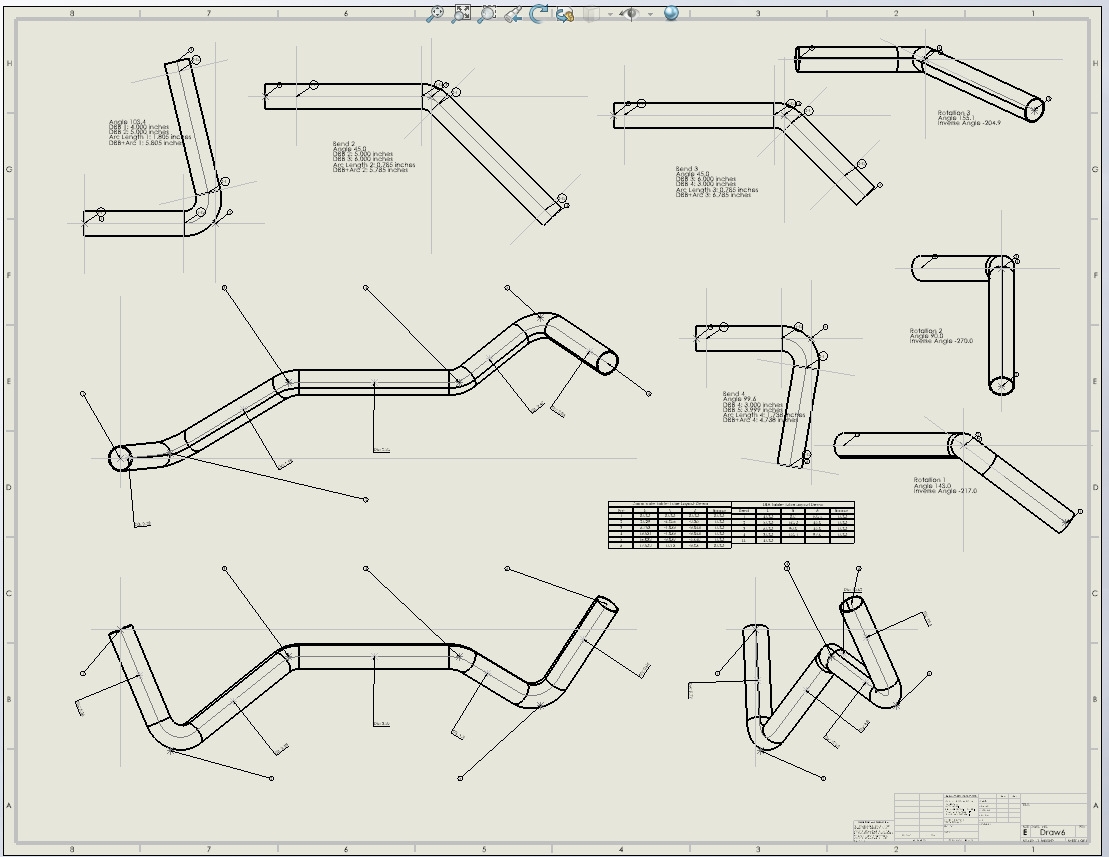Screen dimensions: 1109x857
Task: Click zone letter E on sheet border
Action: click(x=8, y=380)
